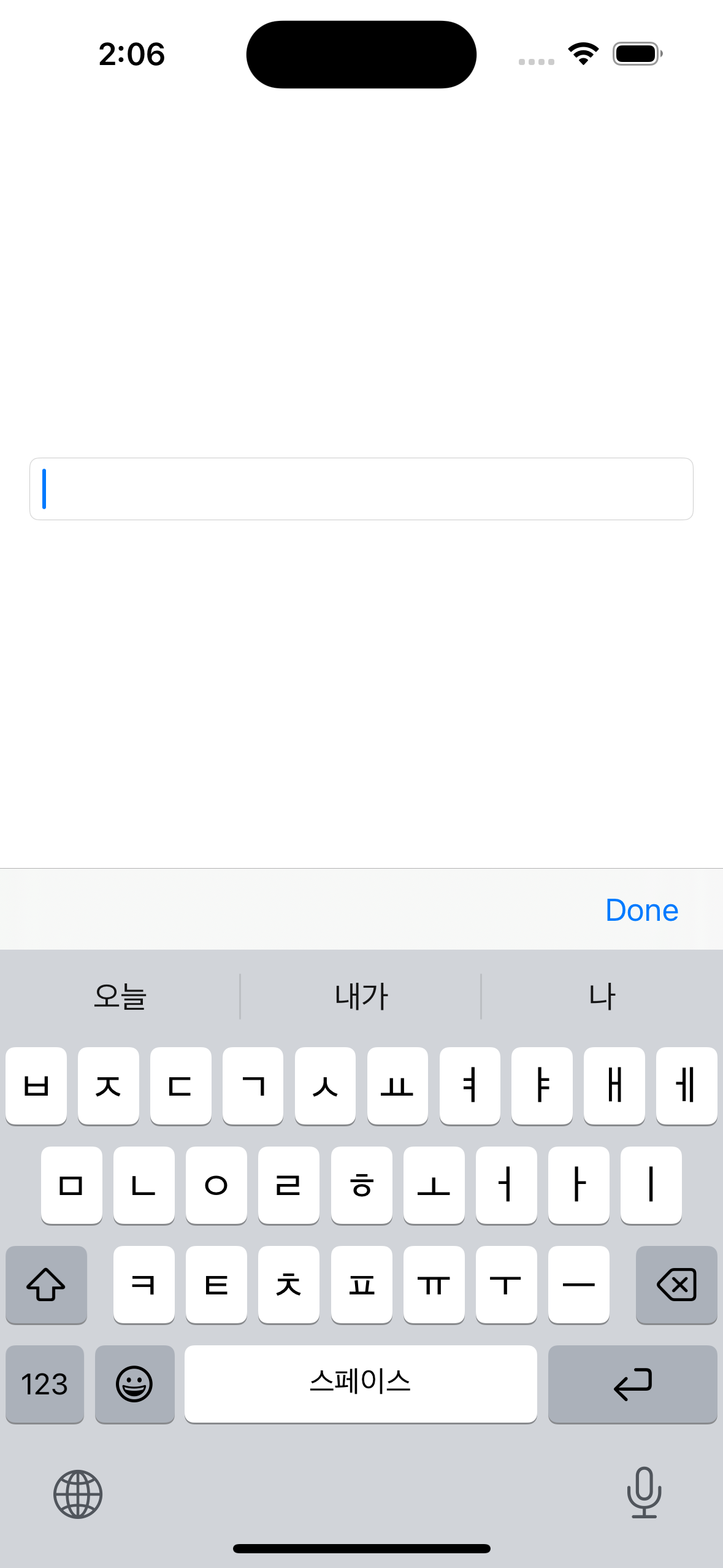Tap the 스페이스 space bar
The height and width of the screenshot is (1568, 723).
click(361, 1384)
